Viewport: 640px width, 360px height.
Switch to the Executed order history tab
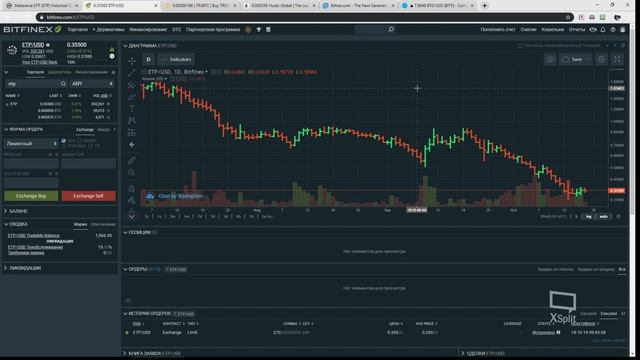click(x=608, y=313)
